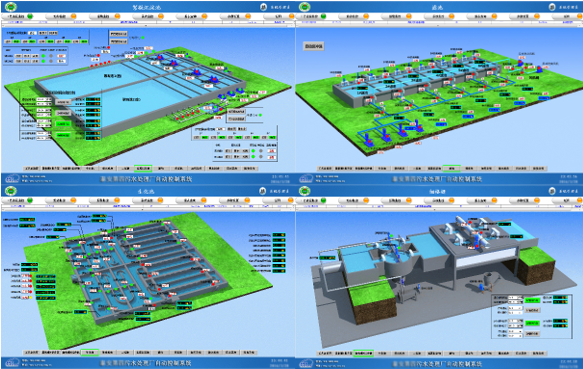Select the green-highlighted navigation tab beneath the filter pool view
583x369 pixels.
pos(452,169)
